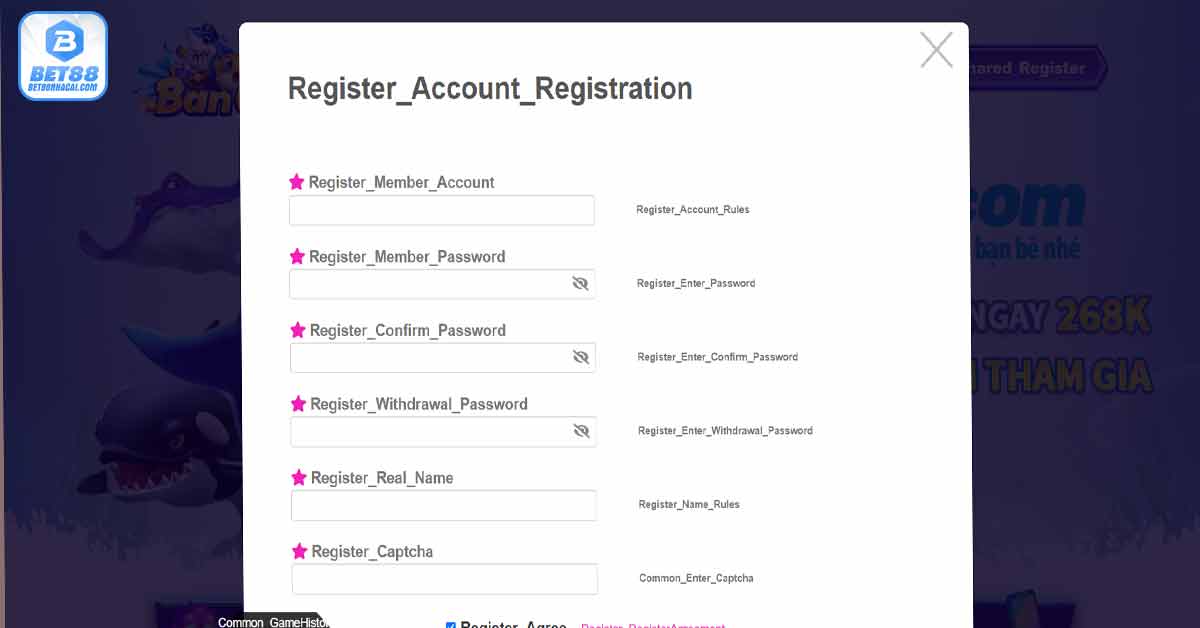
Task: Uncheck the Register_Agree checkbox
Action: [451, 626]
